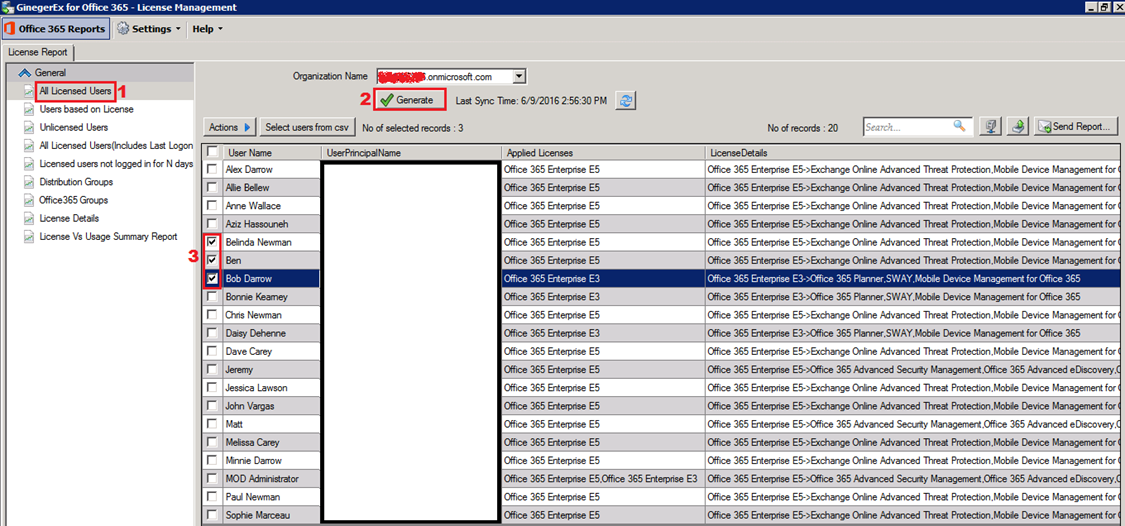1125x526 pixels.
Task: Click report icon beside License Details
Action: pyautogui.click(x=29, y=218)
